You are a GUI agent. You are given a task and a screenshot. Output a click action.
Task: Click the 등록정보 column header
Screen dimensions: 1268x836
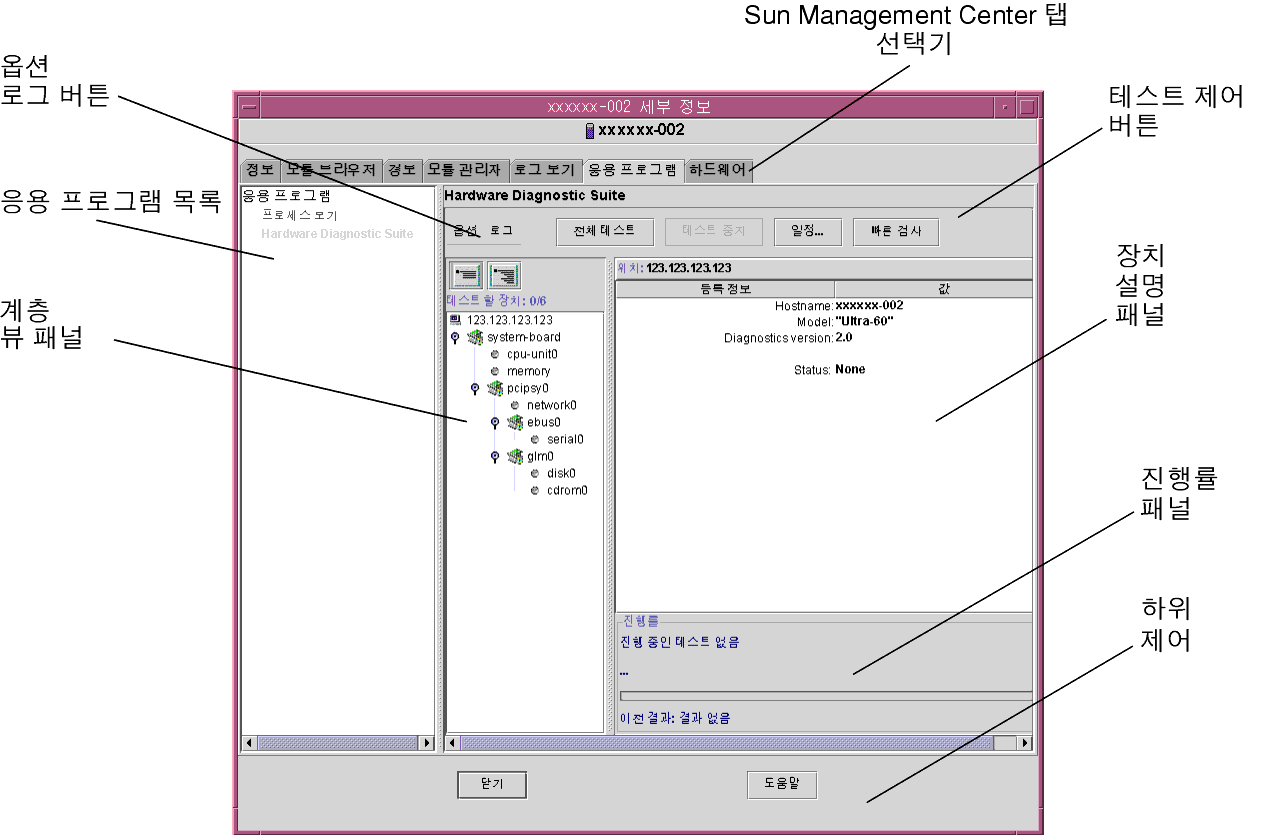[x=725, y=290]
